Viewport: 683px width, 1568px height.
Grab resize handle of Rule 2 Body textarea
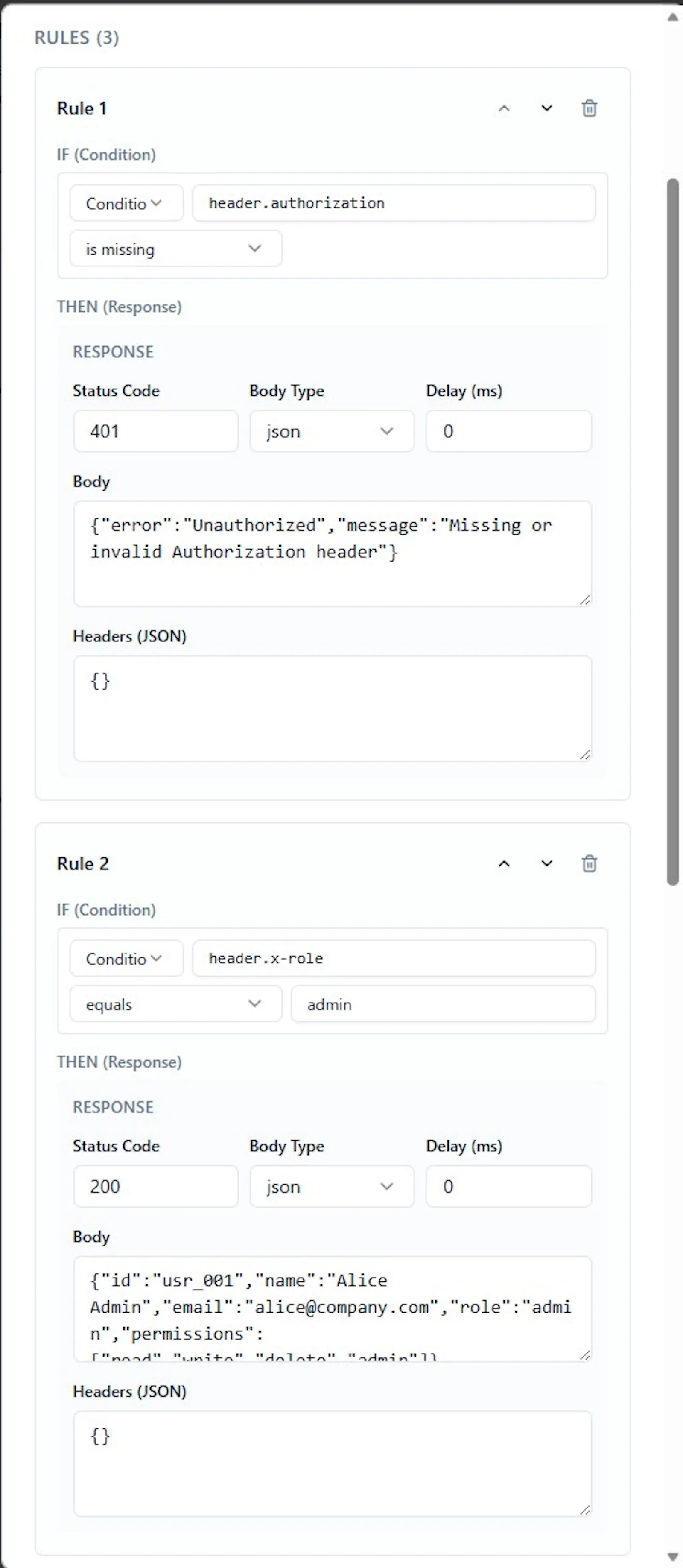coord(585,1355)
